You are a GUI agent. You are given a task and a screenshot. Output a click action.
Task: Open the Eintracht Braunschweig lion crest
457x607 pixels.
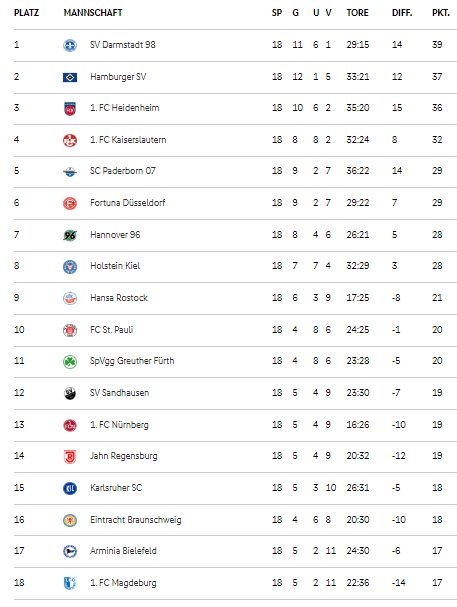click(x=70, y=520)
